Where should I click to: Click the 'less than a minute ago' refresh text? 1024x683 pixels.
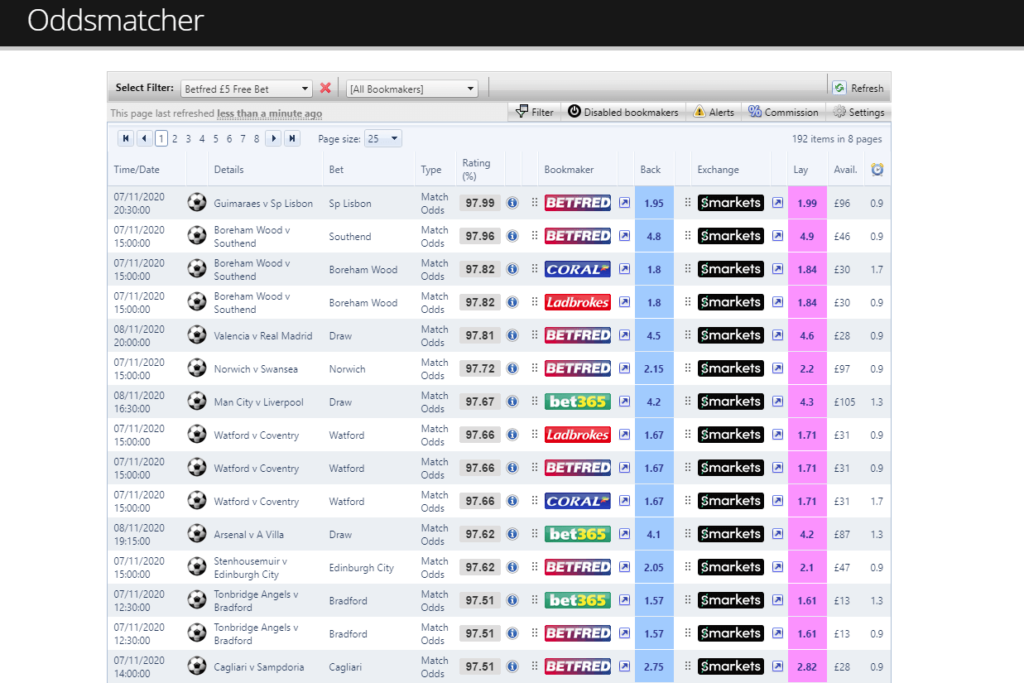pos(269,114)
